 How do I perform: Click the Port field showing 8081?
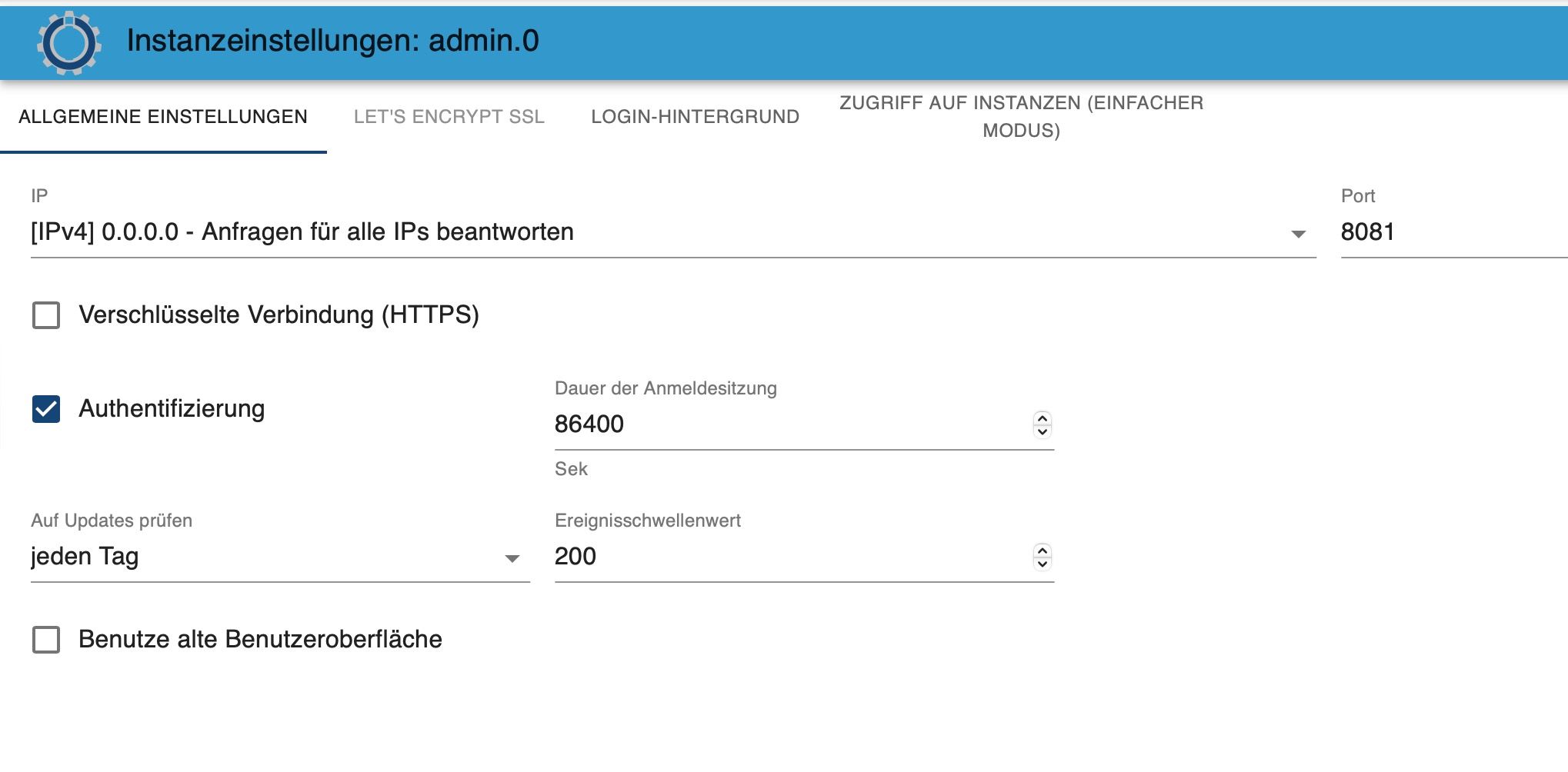click(x=1446, y=232)
